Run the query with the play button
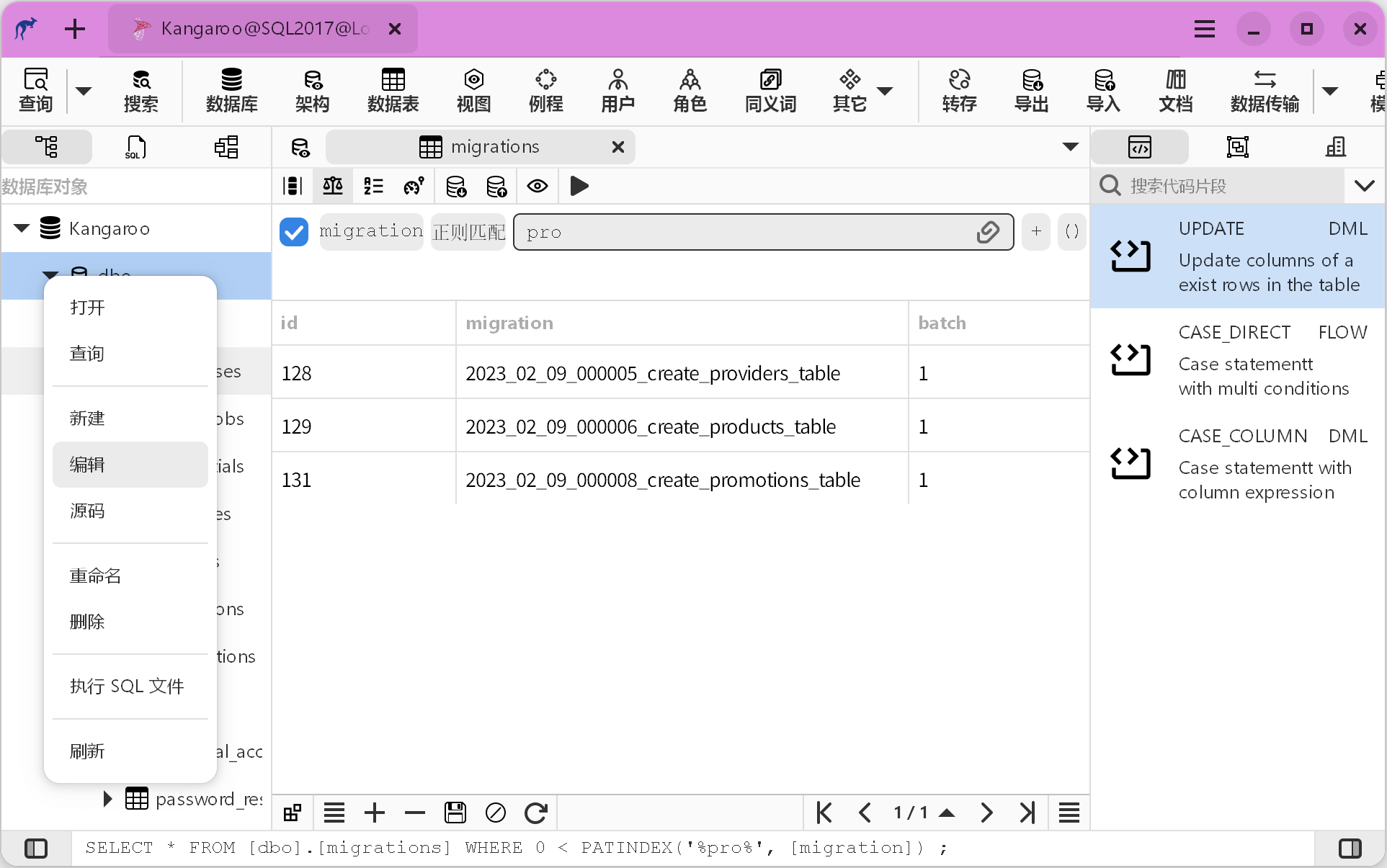 pyautogui.click(x=579, y=187)
